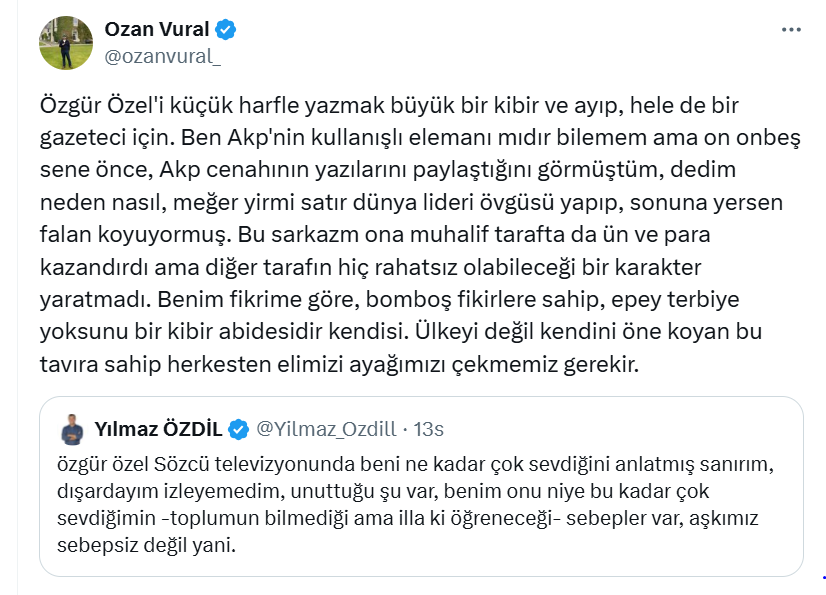The width and height of the screenshot is (826, 595).
Task: Click the quoted line starting 'dışardayım izleyemedim'
Action: coord(383,491)
